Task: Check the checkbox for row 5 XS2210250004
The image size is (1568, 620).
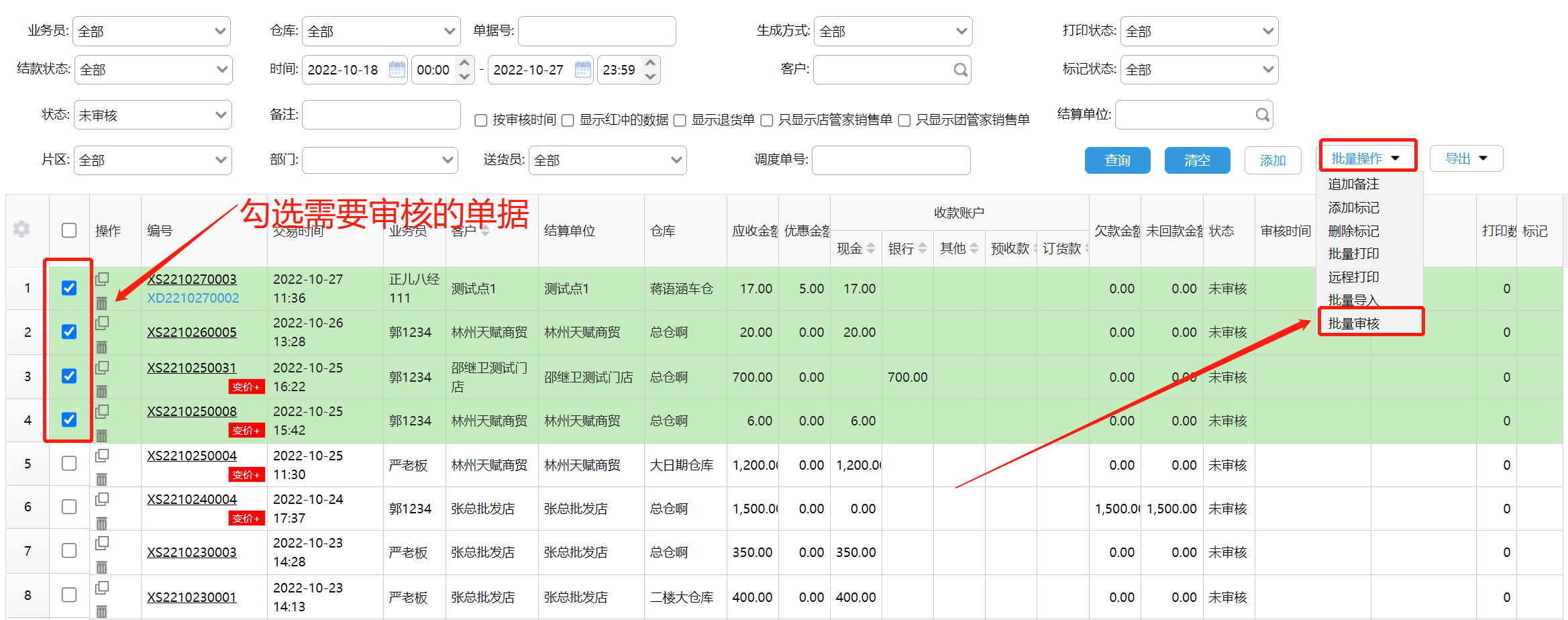Action: coord(69,463)
